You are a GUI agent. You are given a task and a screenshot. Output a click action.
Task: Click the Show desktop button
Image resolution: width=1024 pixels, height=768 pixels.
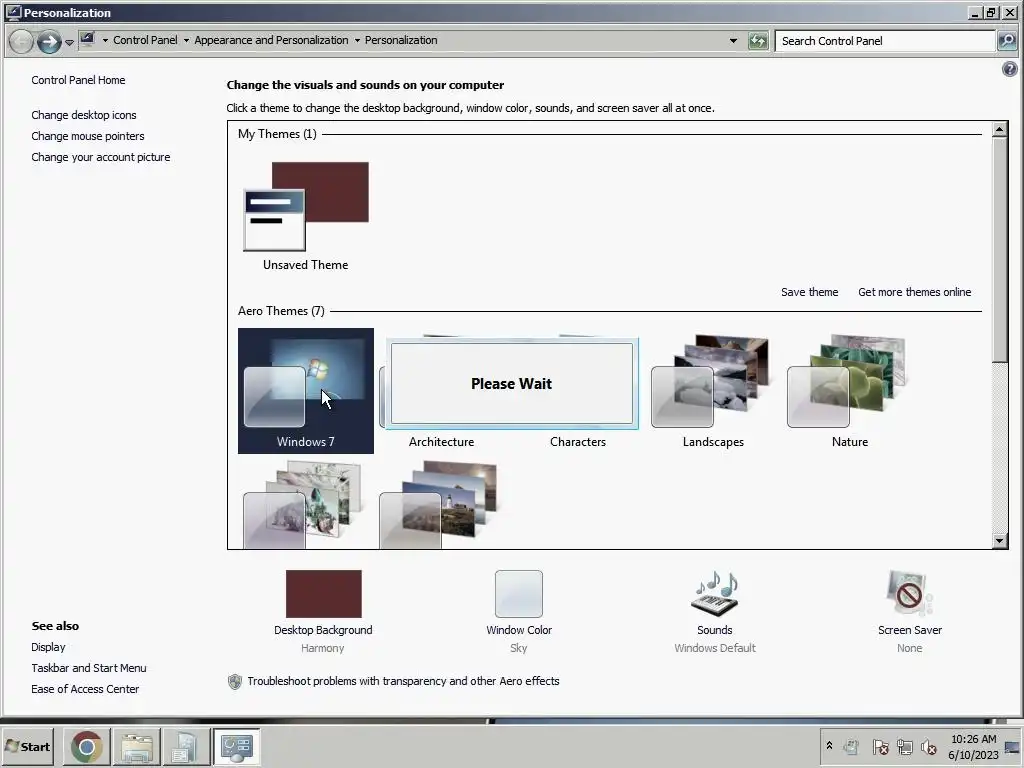pos(1013,746)
